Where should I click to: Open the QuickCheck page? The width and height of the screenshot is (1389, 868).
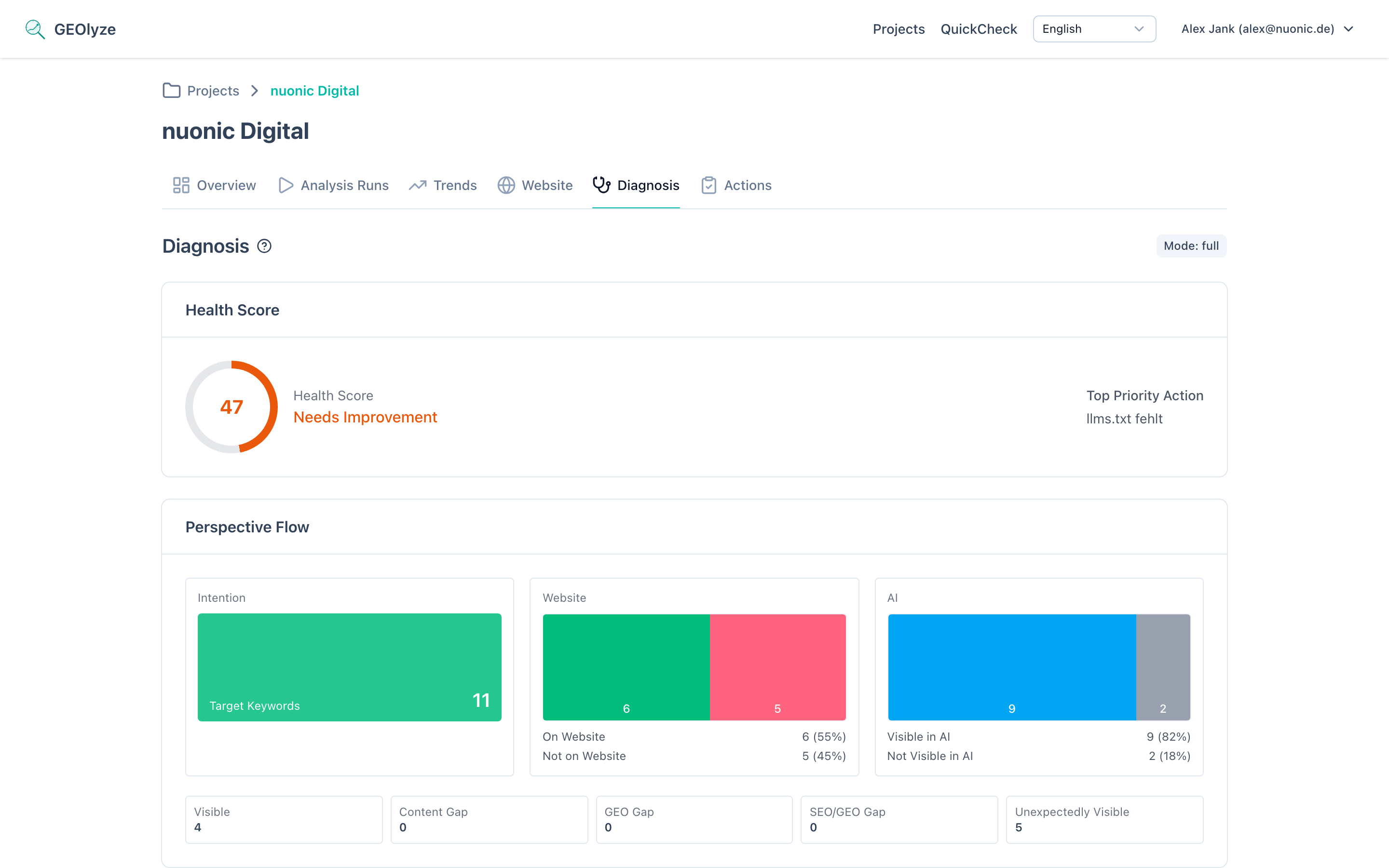pos(978,29)
